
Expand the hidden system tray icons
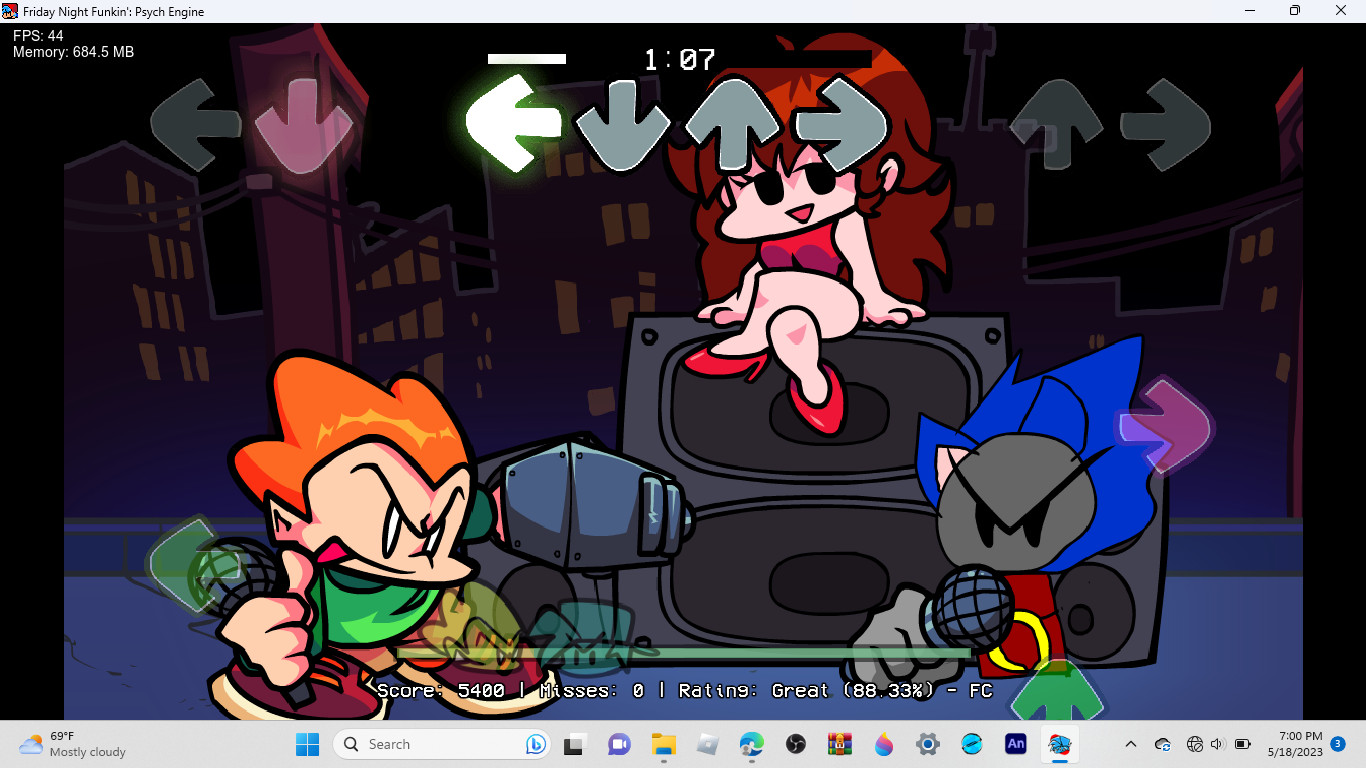tap(1131, 744)
